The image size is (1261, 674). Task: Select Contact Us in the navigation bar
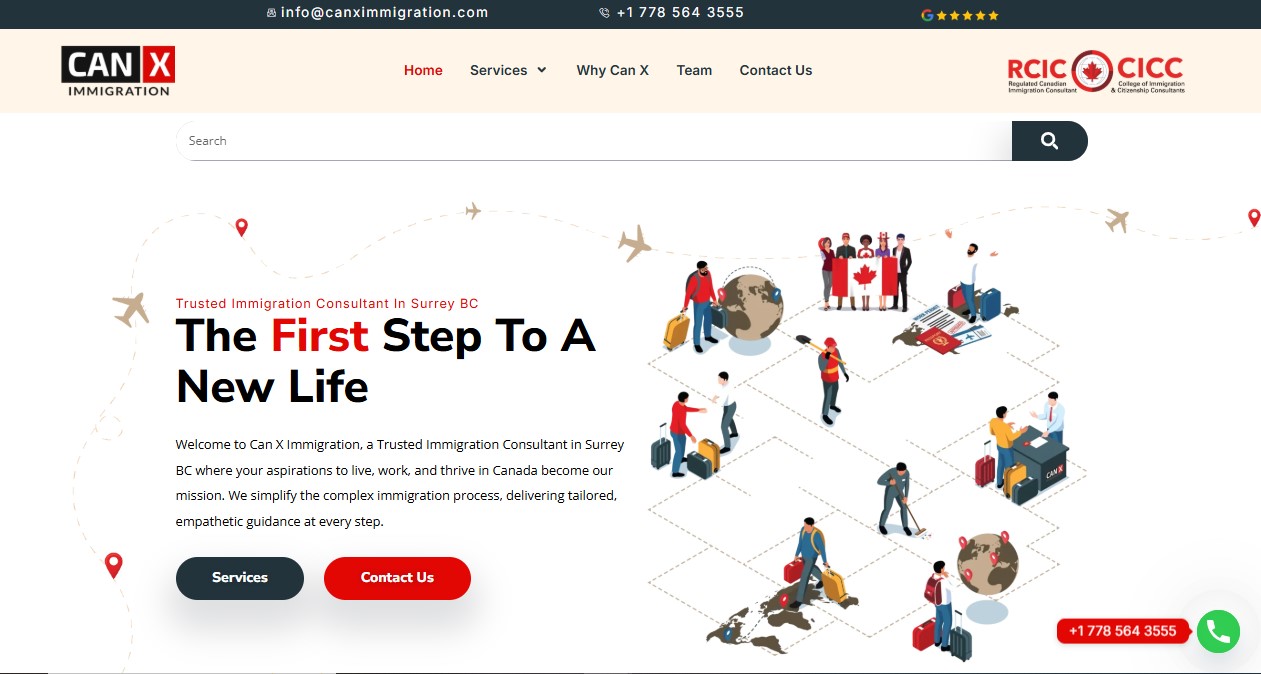(x=776, y=70)
